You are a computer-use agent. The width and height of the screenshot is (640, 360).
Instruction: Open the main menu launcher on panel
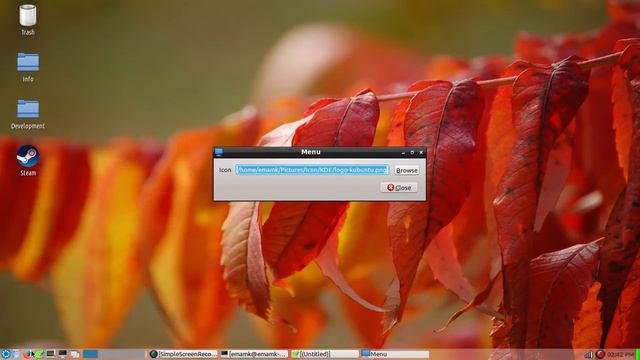point(6,354)
